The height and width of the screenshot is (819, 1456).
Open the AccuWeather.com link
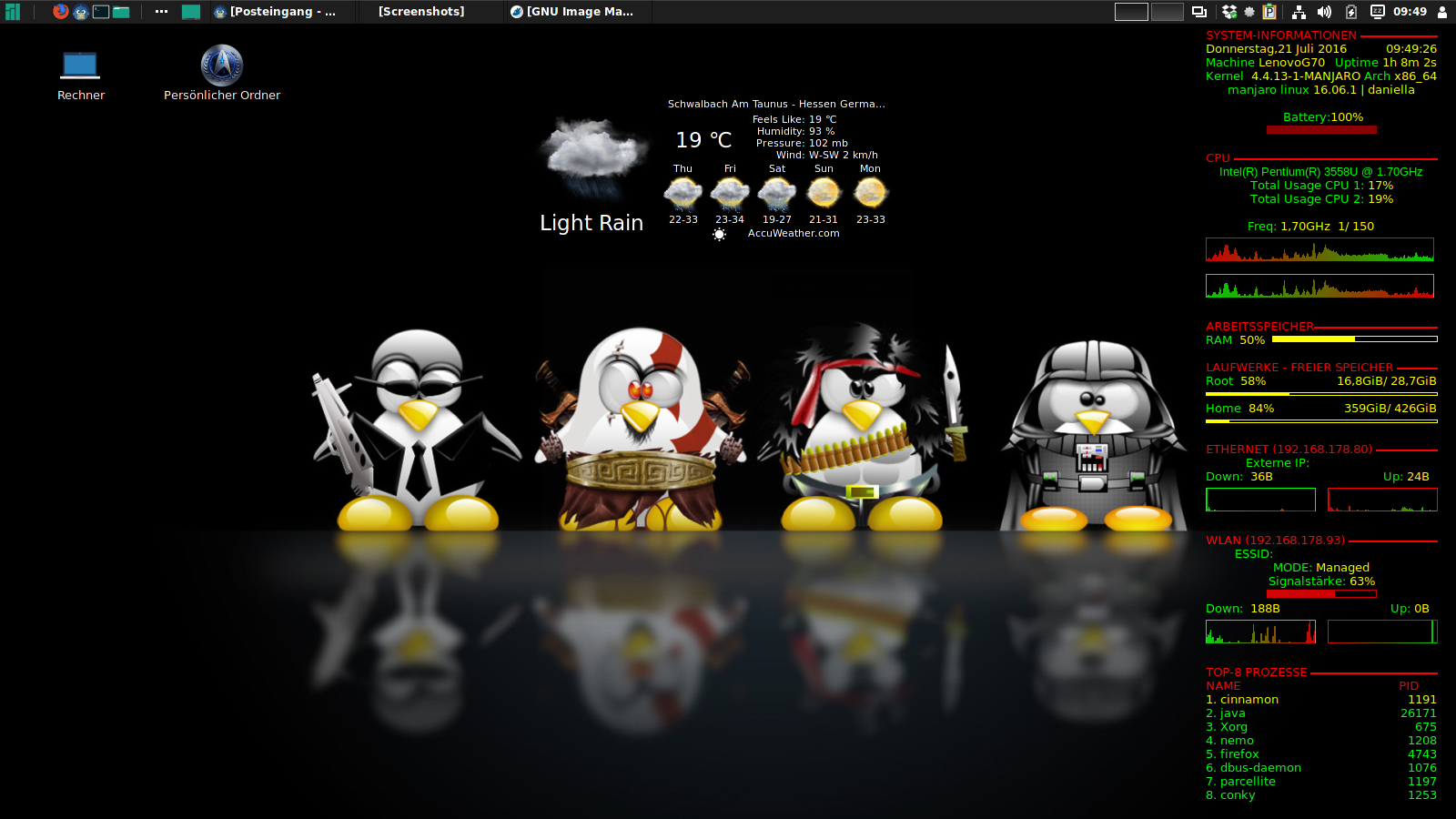[x=794, y=233]
